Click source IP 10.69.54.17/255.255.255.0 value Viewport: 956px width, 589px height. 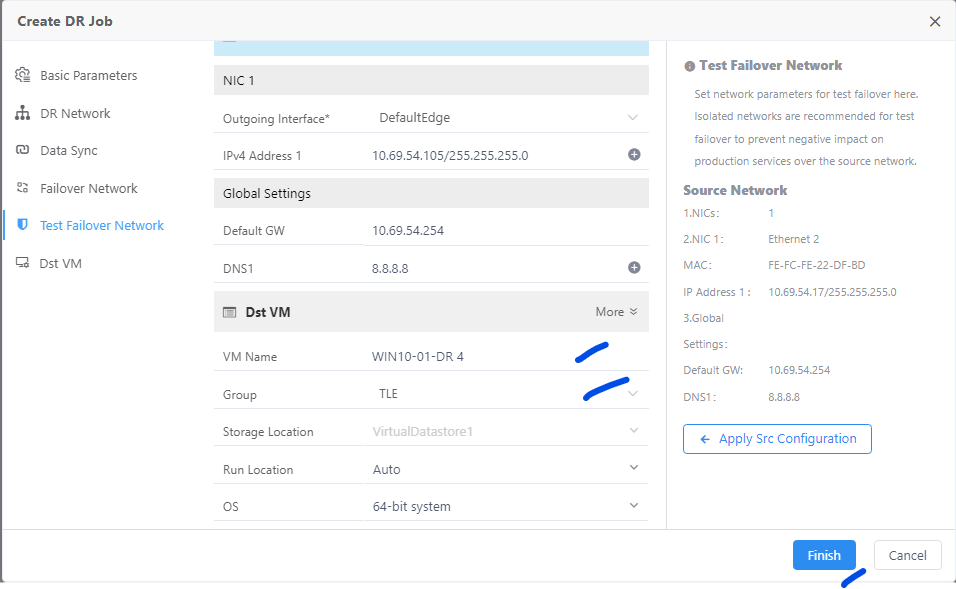tap(832, 292)
